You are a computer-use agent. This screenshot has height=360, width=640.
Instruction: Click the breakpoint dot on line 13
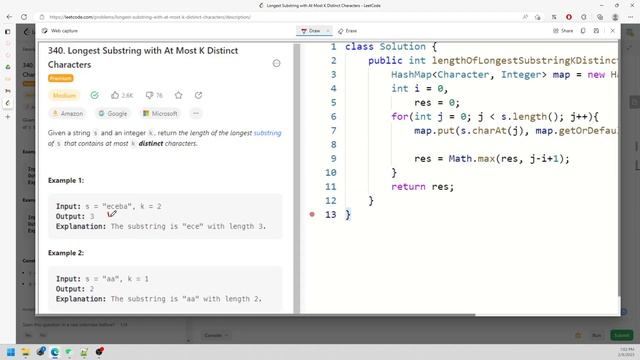coord(312,214)
